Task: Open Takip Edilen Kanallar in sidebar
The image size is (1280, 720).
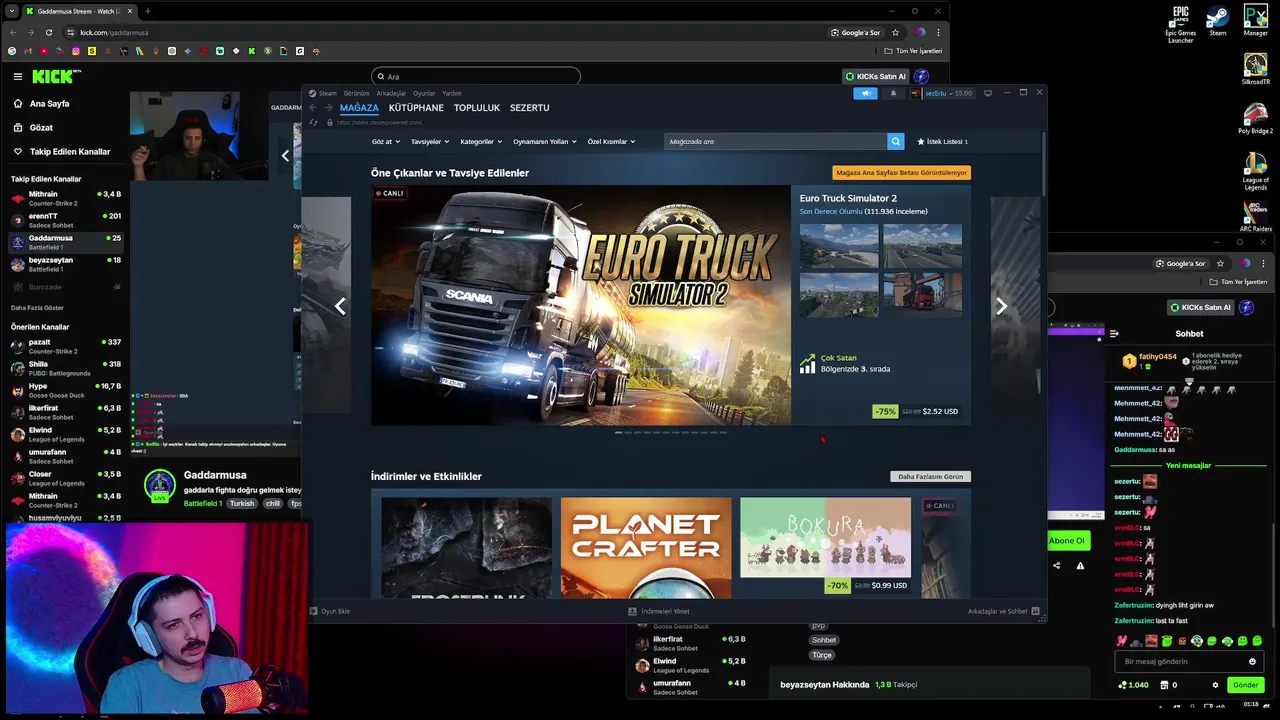Action: coord(62,152)
